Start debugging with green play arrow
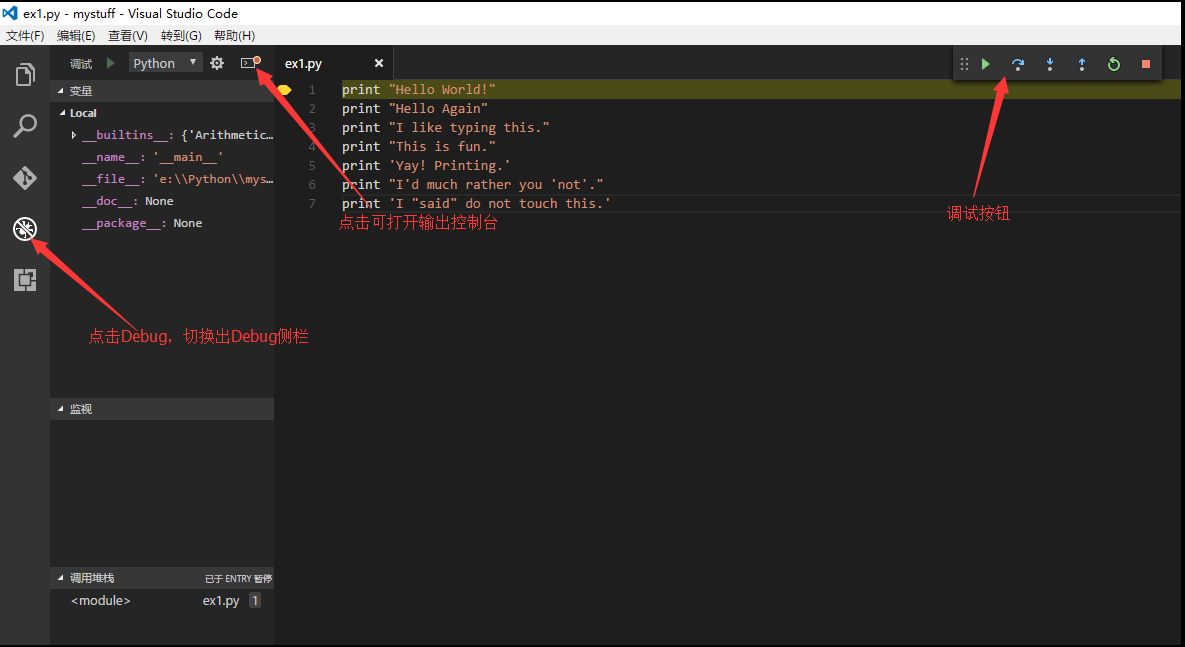The height and width of the screenshot is (647, 1185). coord(111,63)
